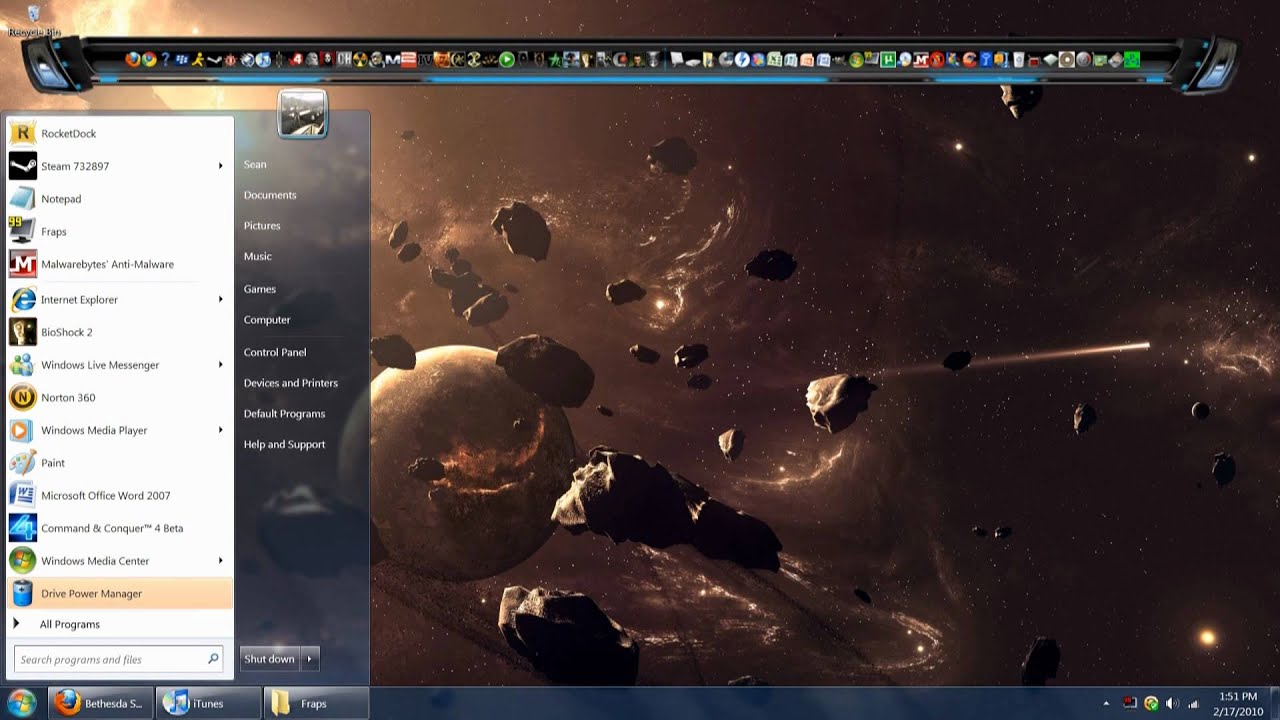Open shut down options arrow
The image size is (1280, 720).
pos(310,659)
